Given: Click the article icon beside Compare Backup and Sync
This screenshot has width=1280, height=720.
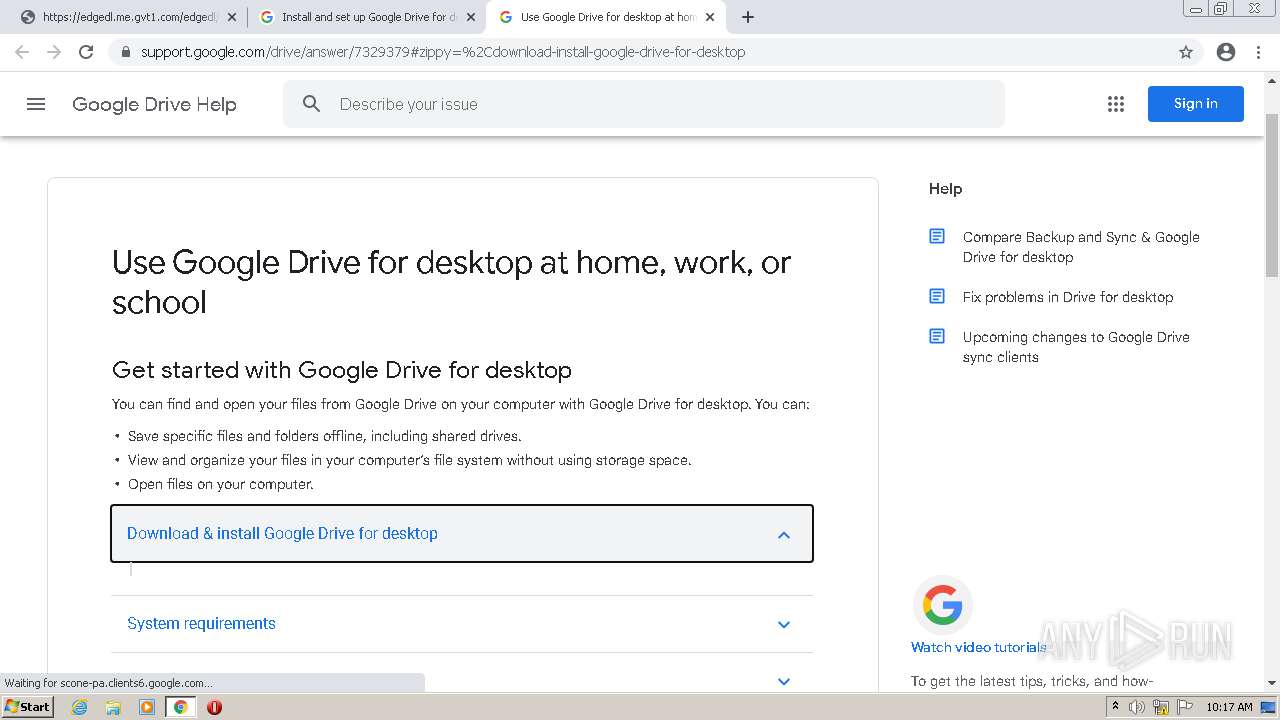Looking at the screenshot, I should click(937, 237).
